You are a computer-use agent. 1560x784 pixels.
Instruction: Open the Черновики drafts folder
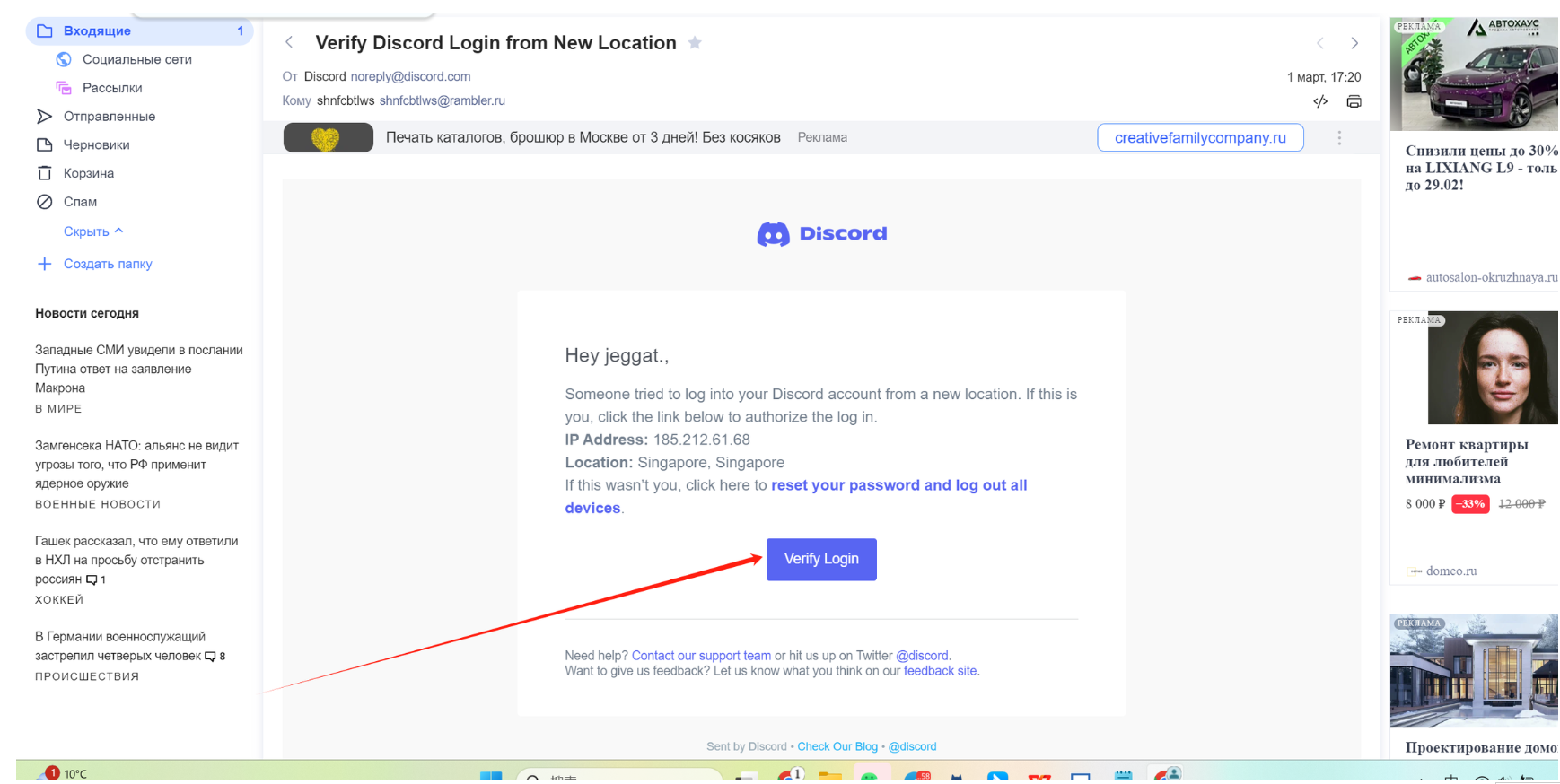tap(96, 145)
